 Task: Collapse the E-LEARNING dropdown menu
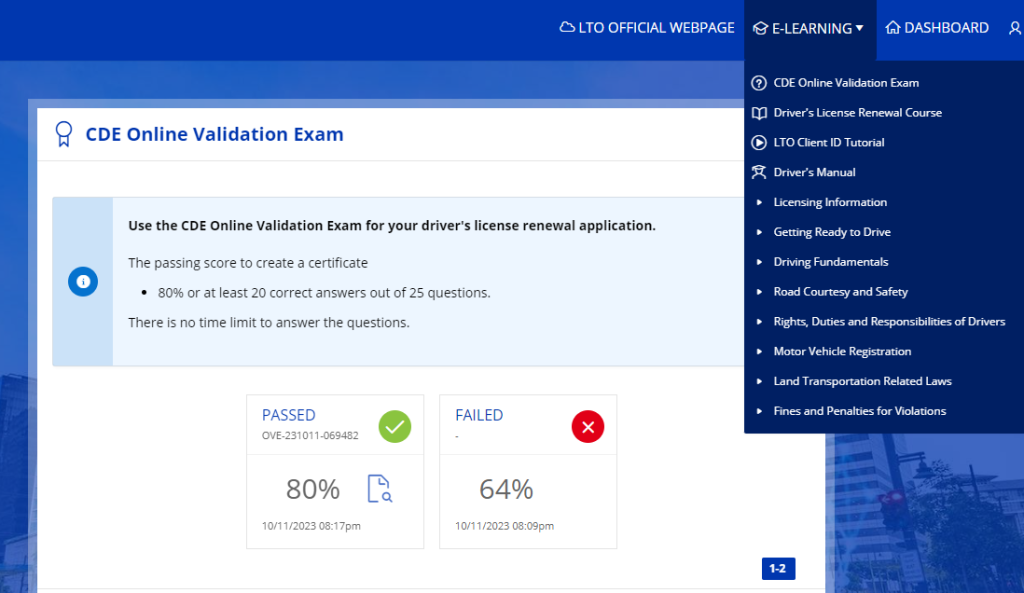808,28
